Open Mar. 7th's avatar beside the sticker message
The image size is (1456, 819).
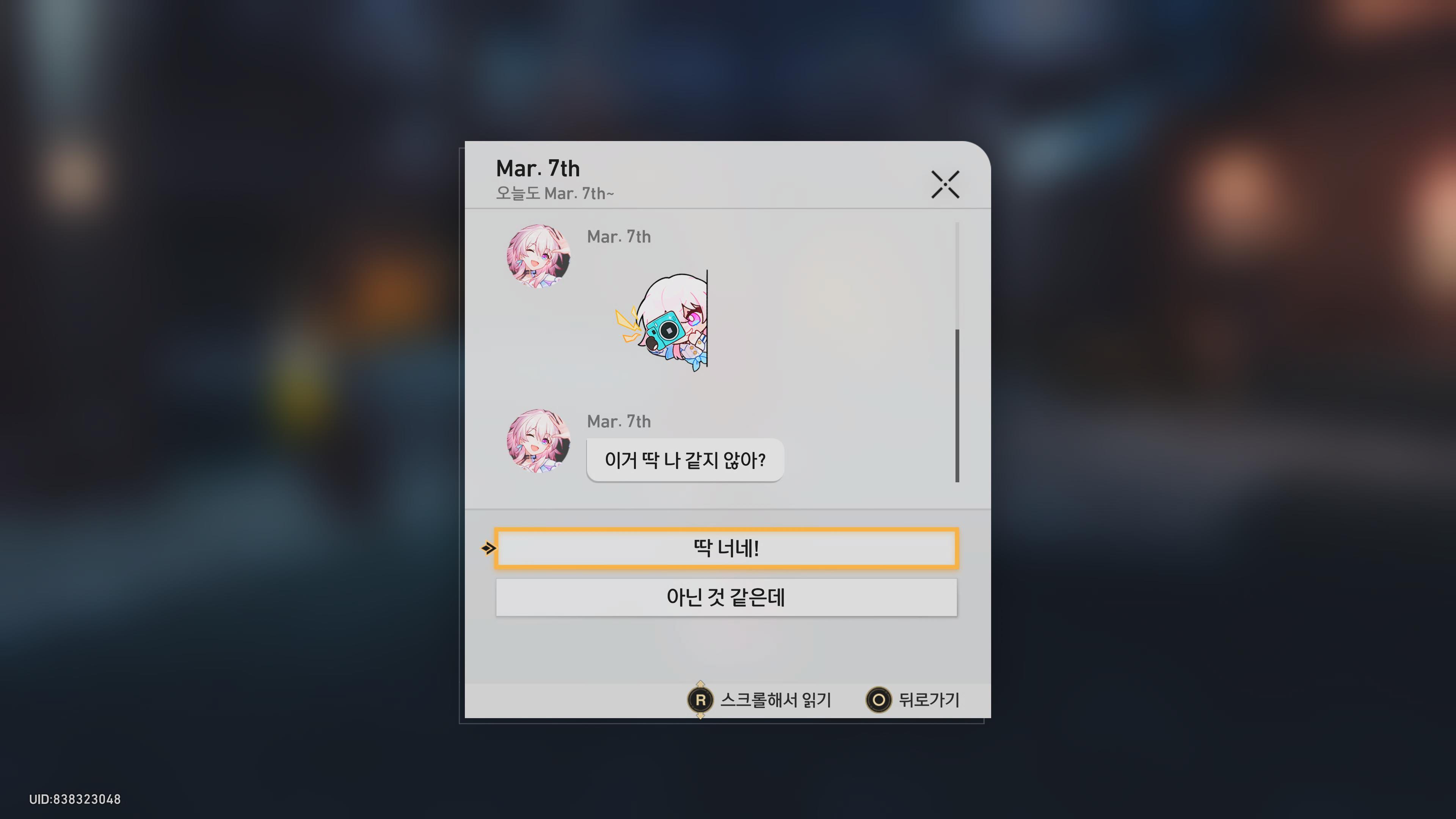538,256
